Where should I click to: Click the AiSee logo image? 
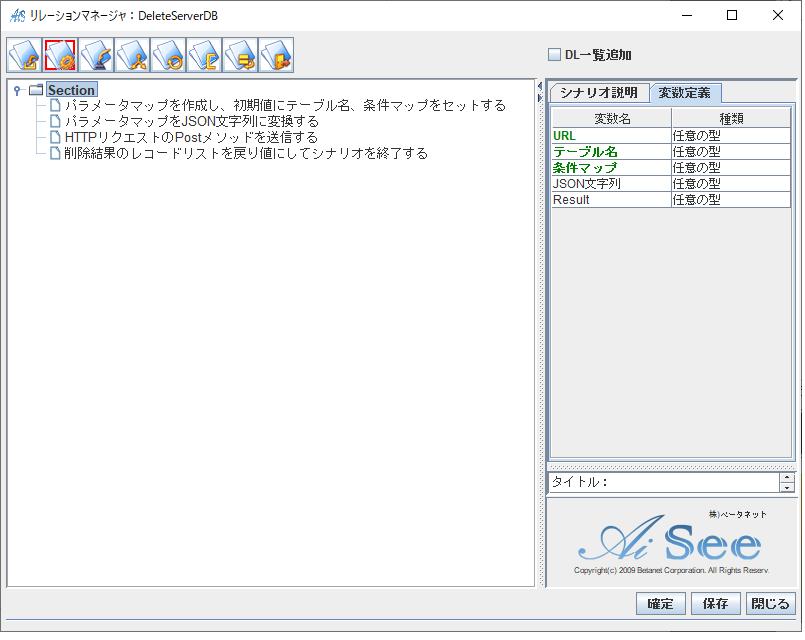pos(671,543)
